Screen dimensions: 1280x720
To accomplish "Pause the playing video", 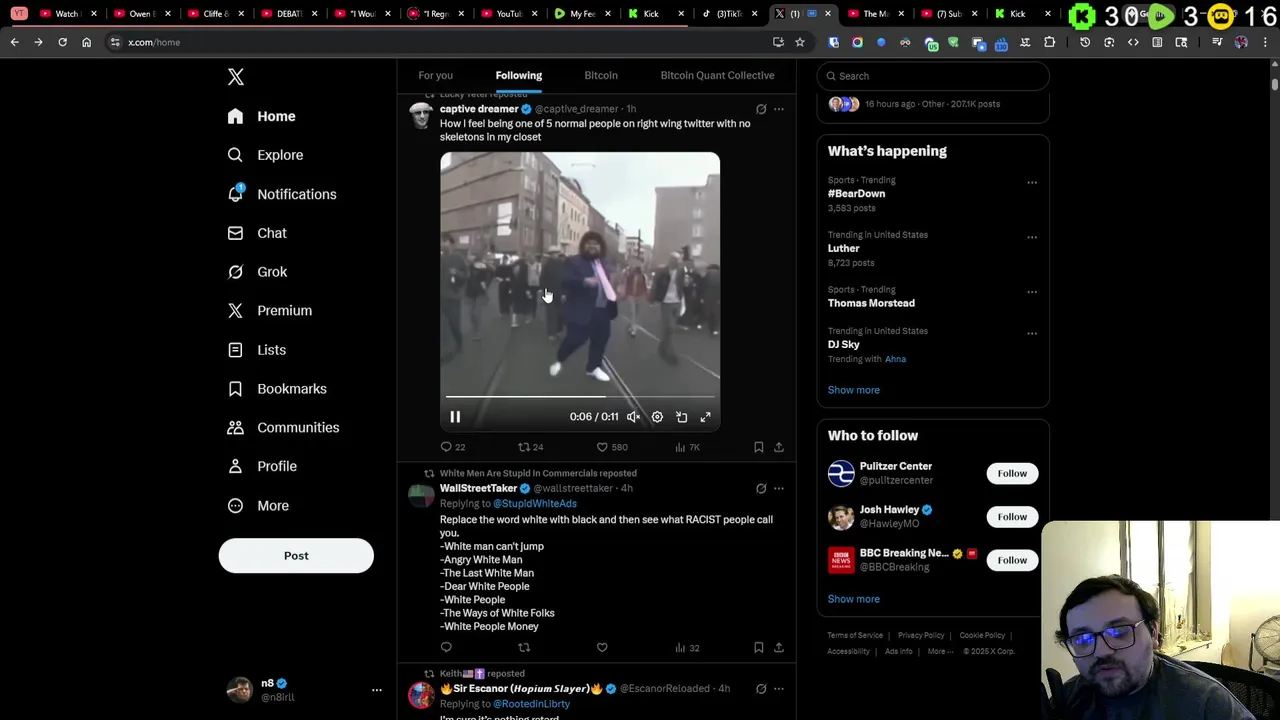I will pyautogui.click(x=455, y=417).
